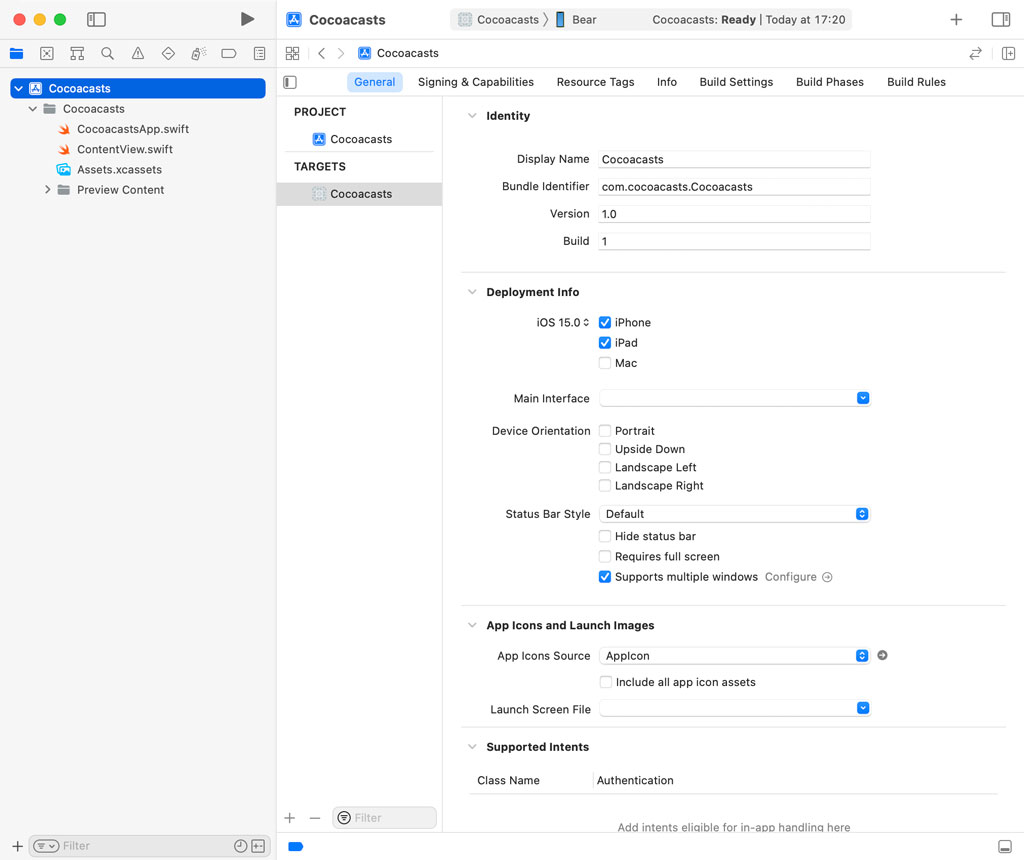Show the Report navigator list icon

tap(258, 53)
